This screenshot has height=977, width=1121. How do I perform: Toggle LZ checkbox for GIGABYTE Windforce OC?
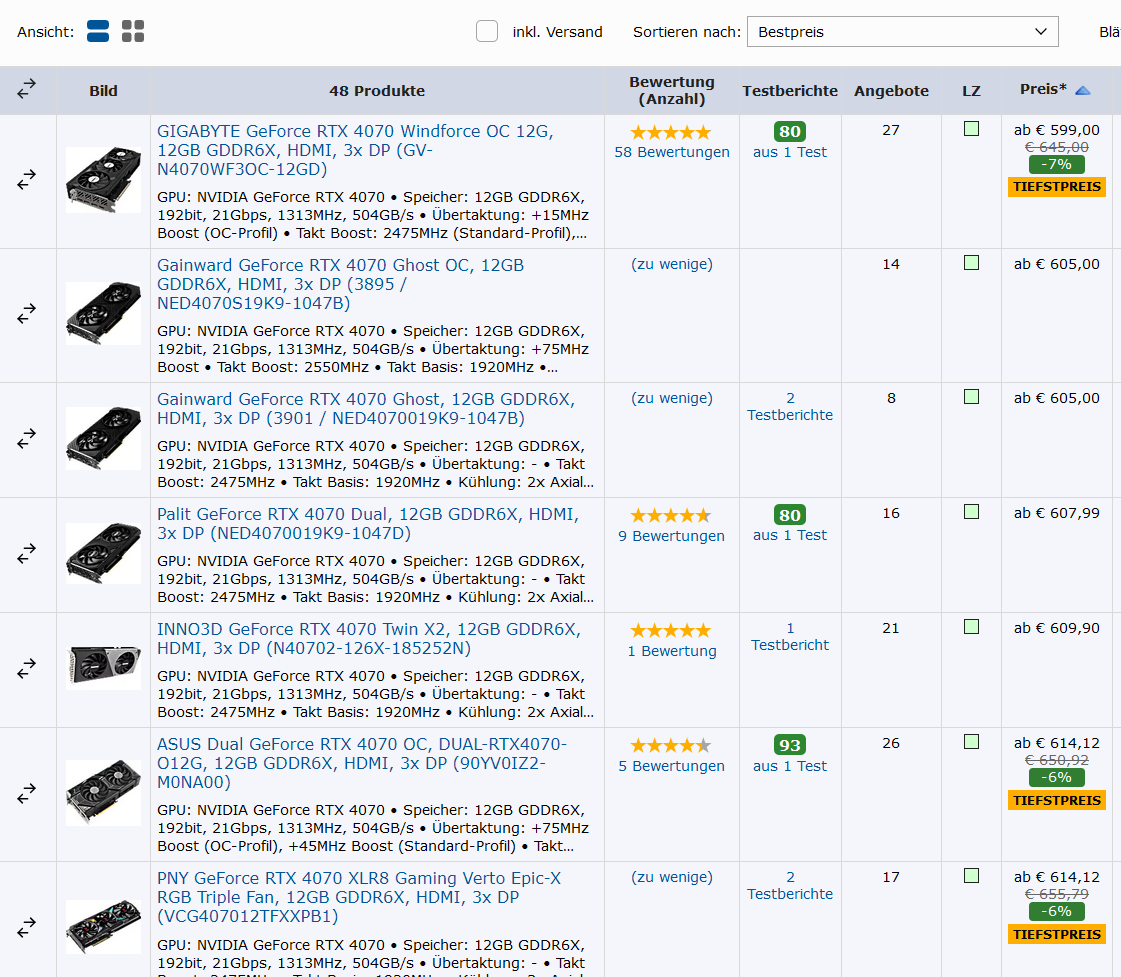[x=971, y=129]
